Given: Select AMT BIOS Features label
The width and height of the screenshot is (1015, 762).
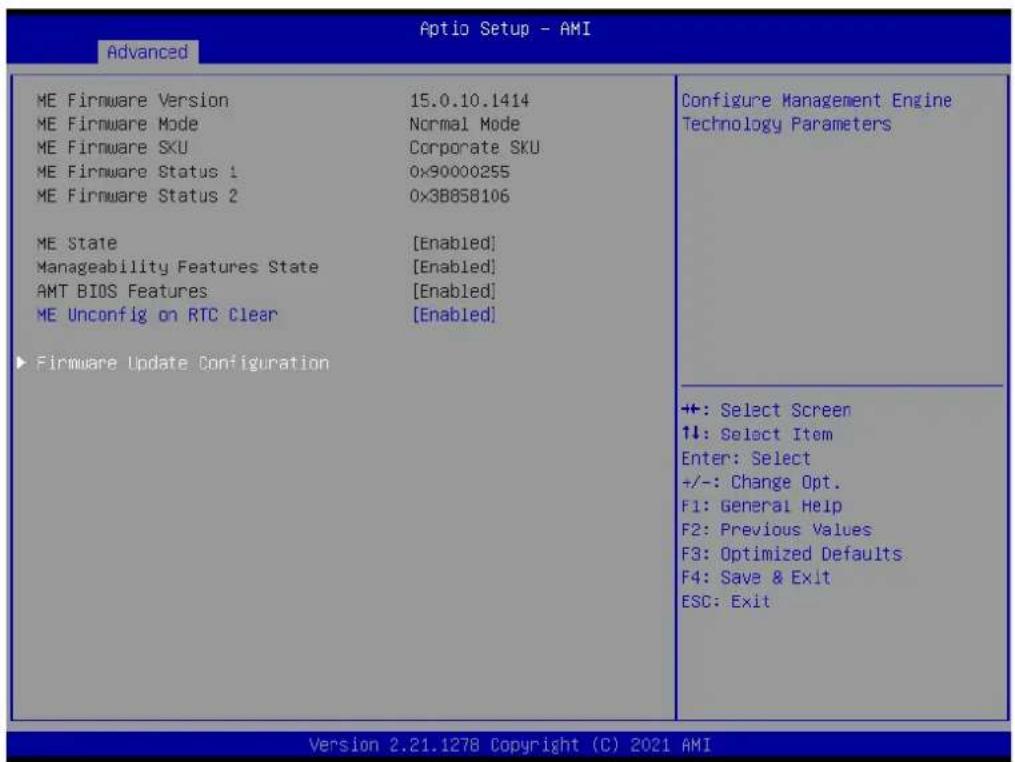Looking at the screenshot, I should 122,291.
